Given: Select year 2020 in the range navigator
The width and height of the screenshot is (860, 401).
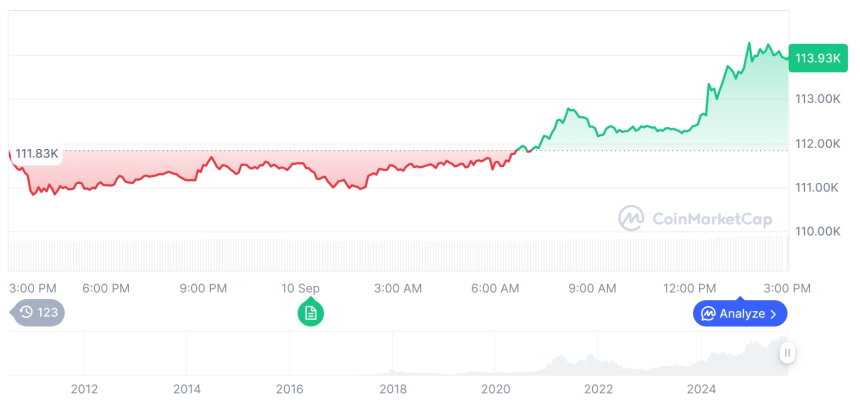Looking at the screenshot, I should pyautogui.click(x=495, y=388).
